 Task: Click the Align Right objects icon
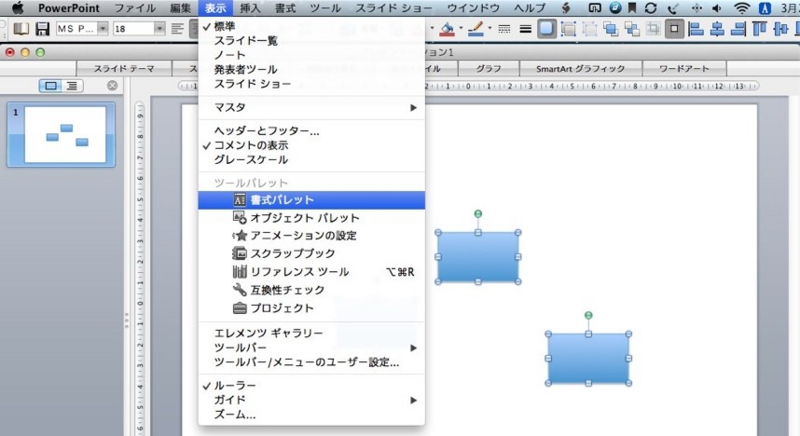pyautogui.click(x=738, y=29)
